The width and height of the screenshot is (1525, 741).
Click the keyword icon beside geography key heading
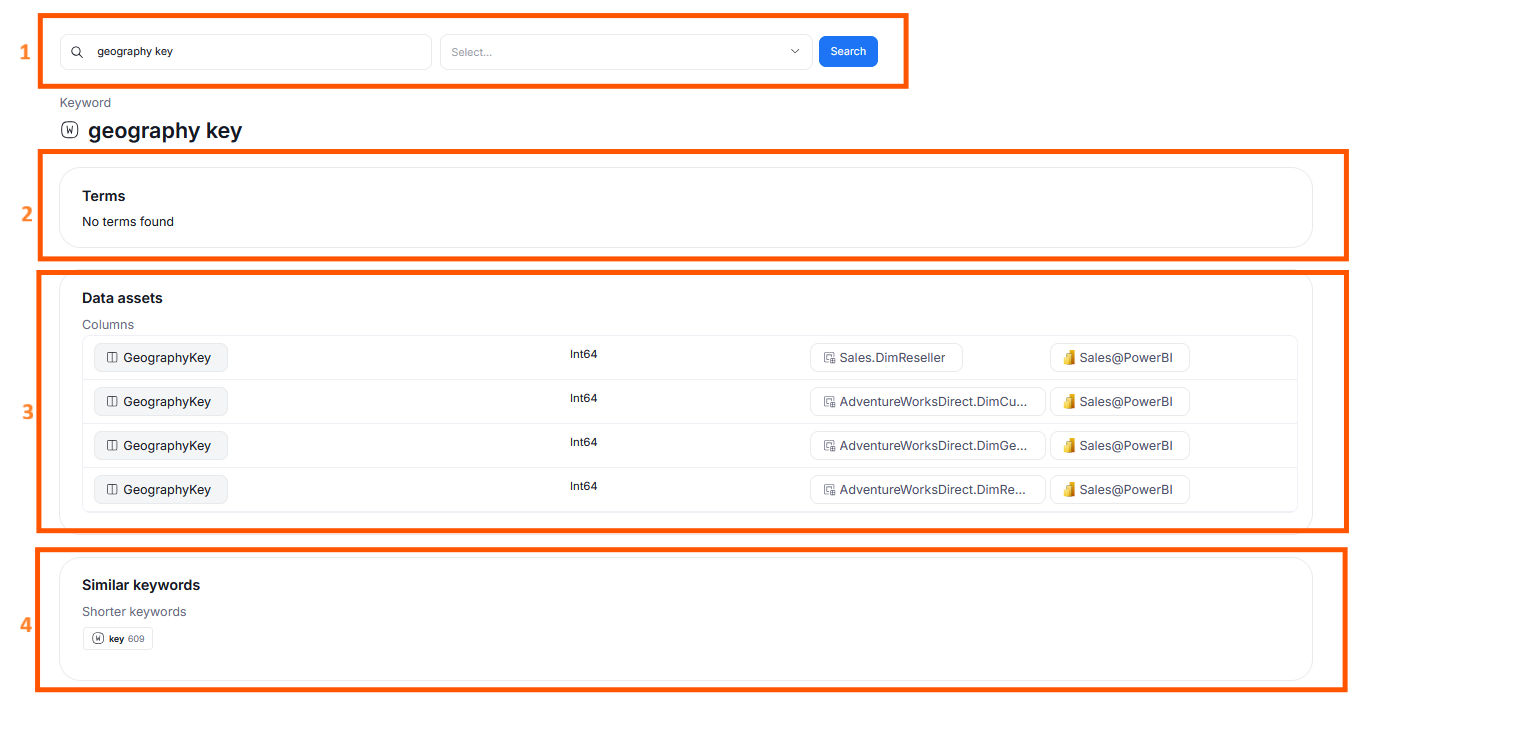tap(69, 130)
